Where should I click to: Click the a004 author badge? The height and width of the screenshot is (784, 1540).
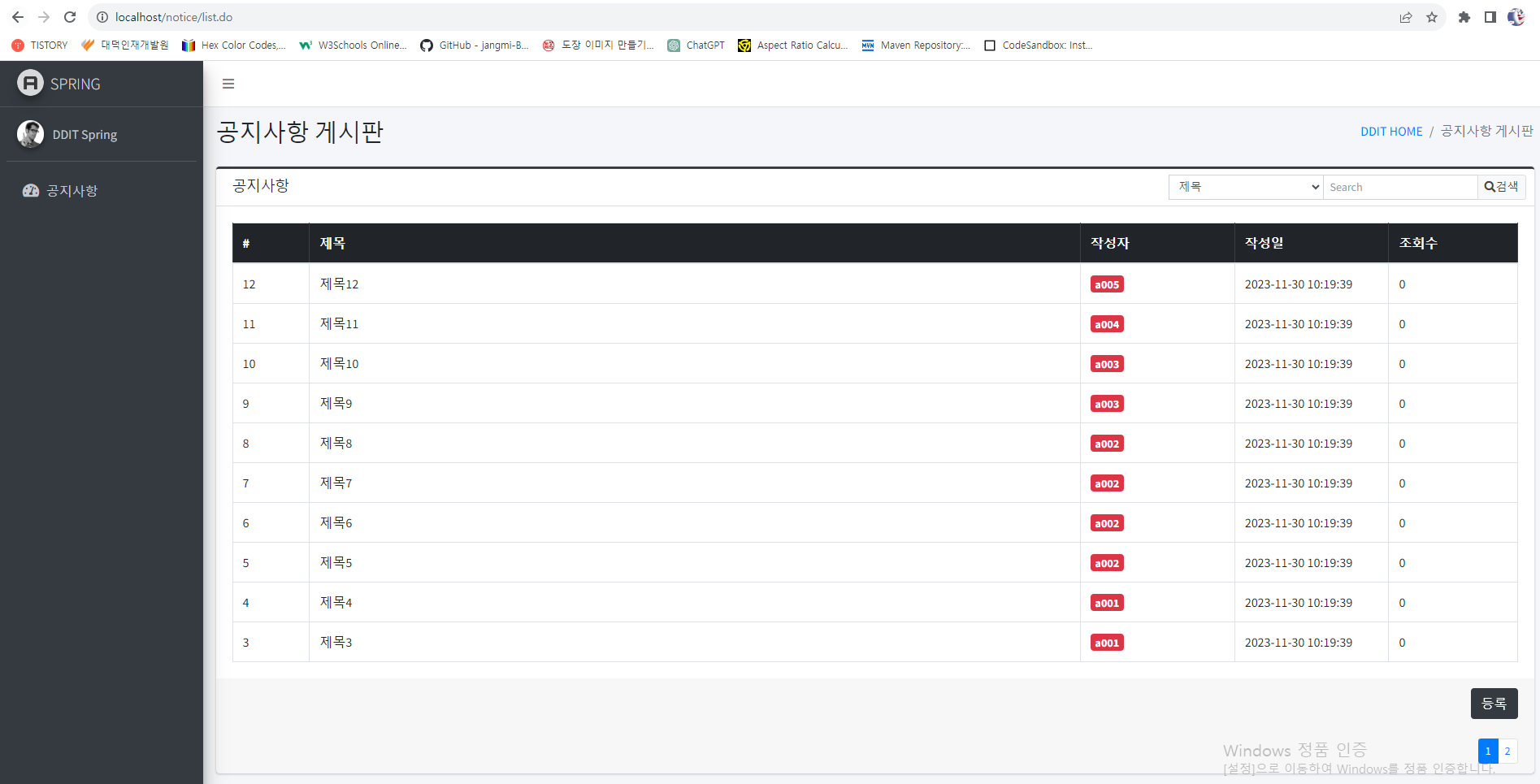click(1107, 324)
